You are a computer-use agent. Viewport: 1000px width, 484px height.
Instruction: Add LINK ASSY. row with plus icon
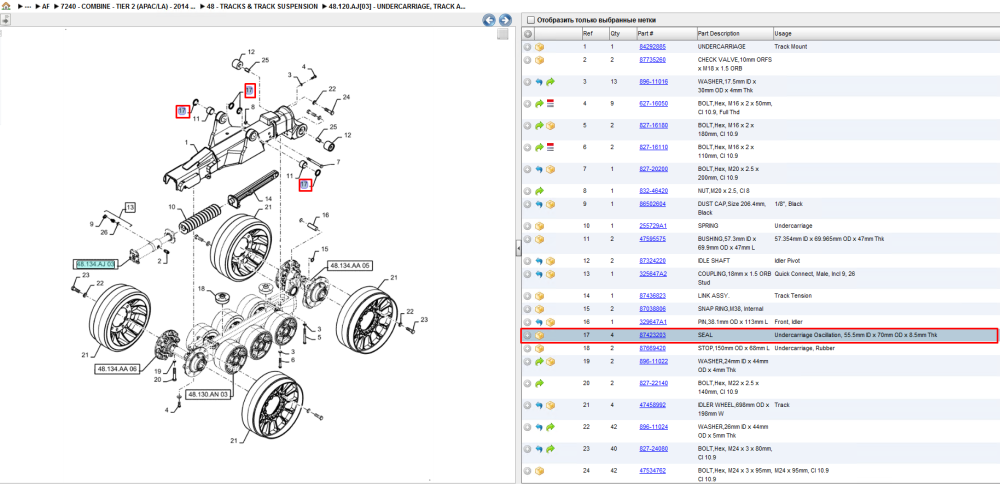[527, 296]
